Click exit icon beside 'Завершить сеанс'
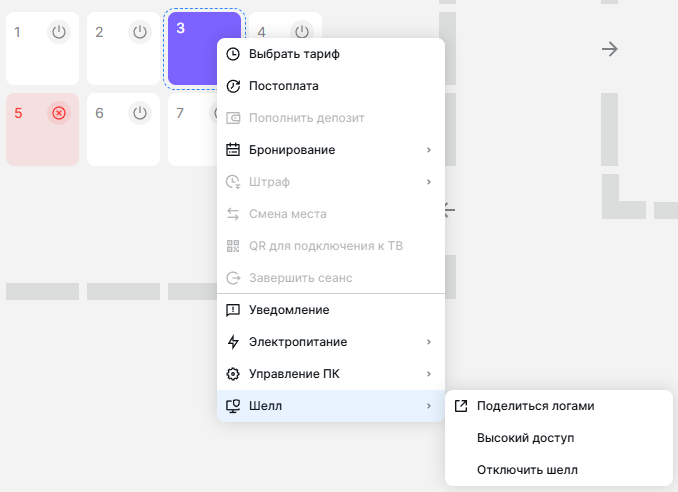The width and height of the screenshot is (678, 492). coord(233,278)
